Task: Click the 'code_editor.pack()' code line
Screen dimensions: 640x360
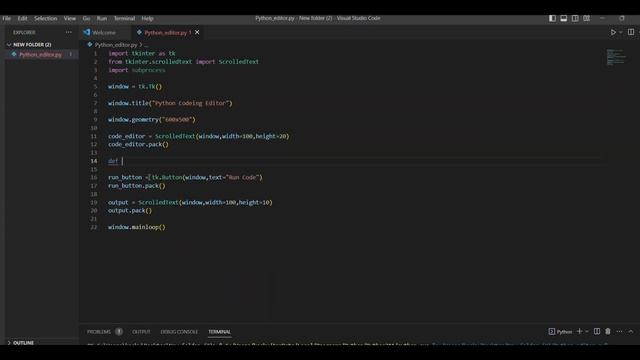Action: 138,144
